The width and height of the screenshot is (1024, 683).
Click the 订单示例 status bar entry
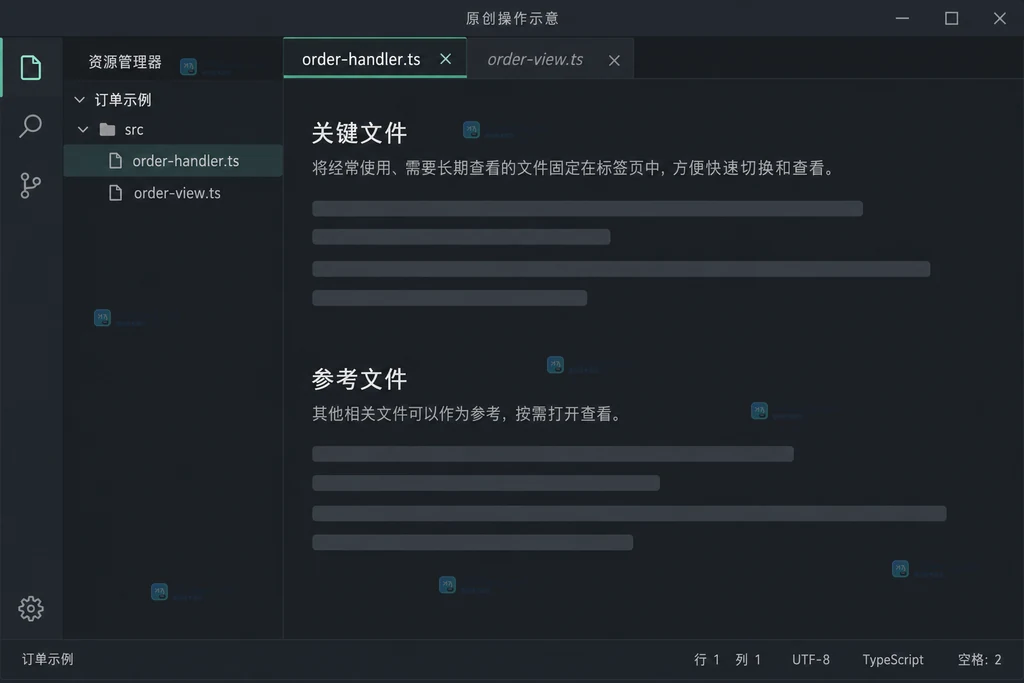tap(48, 659)
